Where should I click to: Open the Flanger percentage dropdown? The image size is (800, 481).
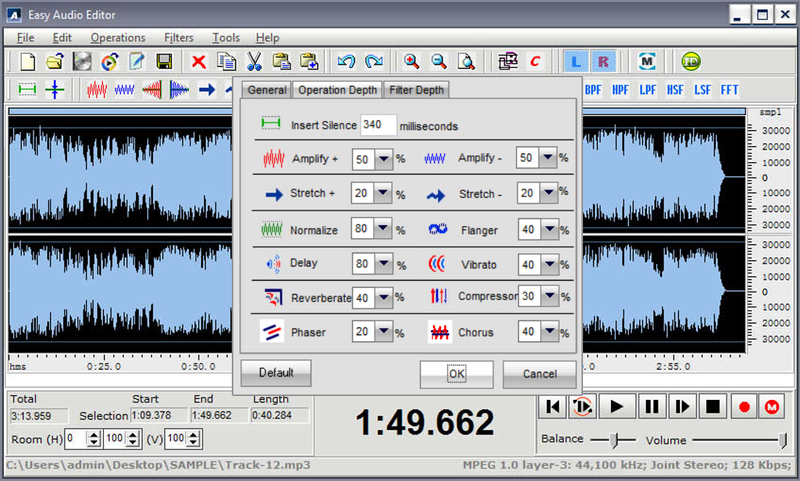(x=549, y=230)
